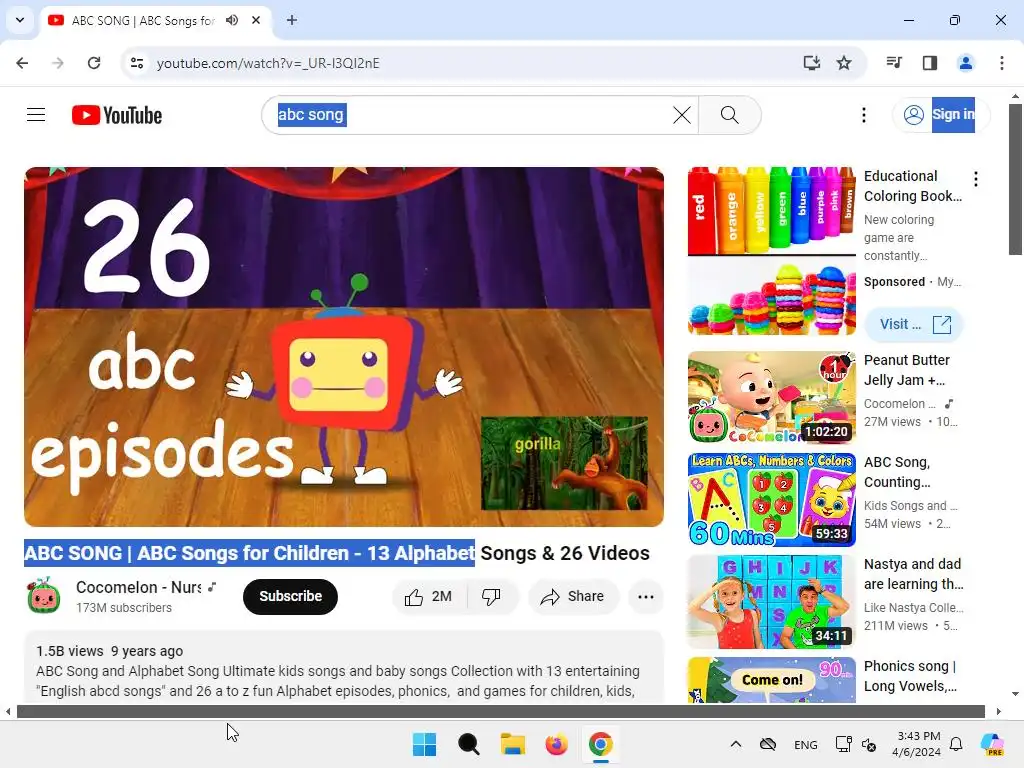
Task: Open YouTube settings three-dot menu
Action: pos(863,115)
